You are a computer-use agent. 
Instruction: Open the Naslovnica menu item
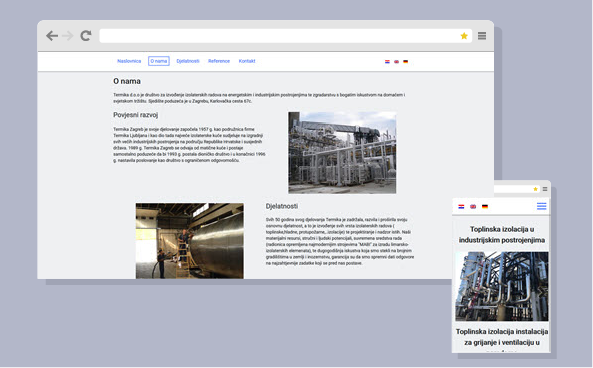(129, 61)
